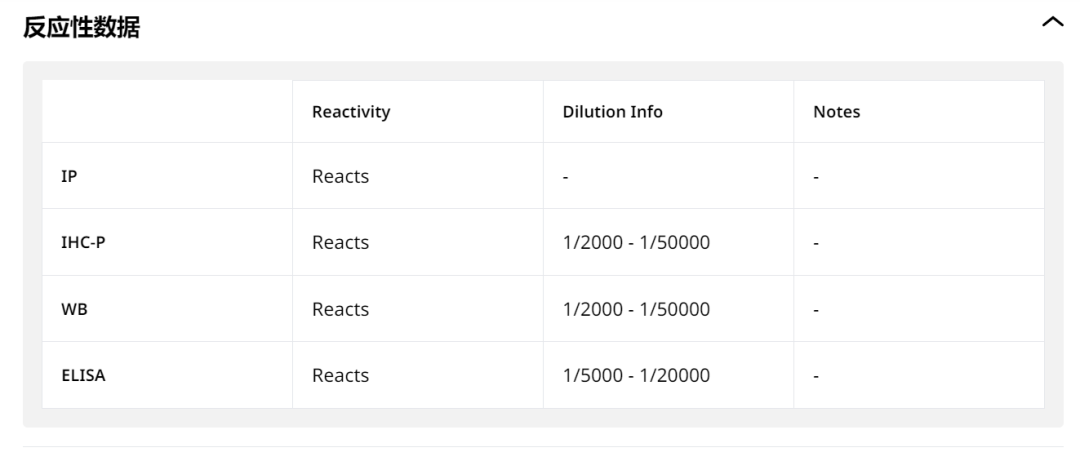1080x461 pixels.
Task: Click the Notes dash in IP row
Action: click(817, 177)
